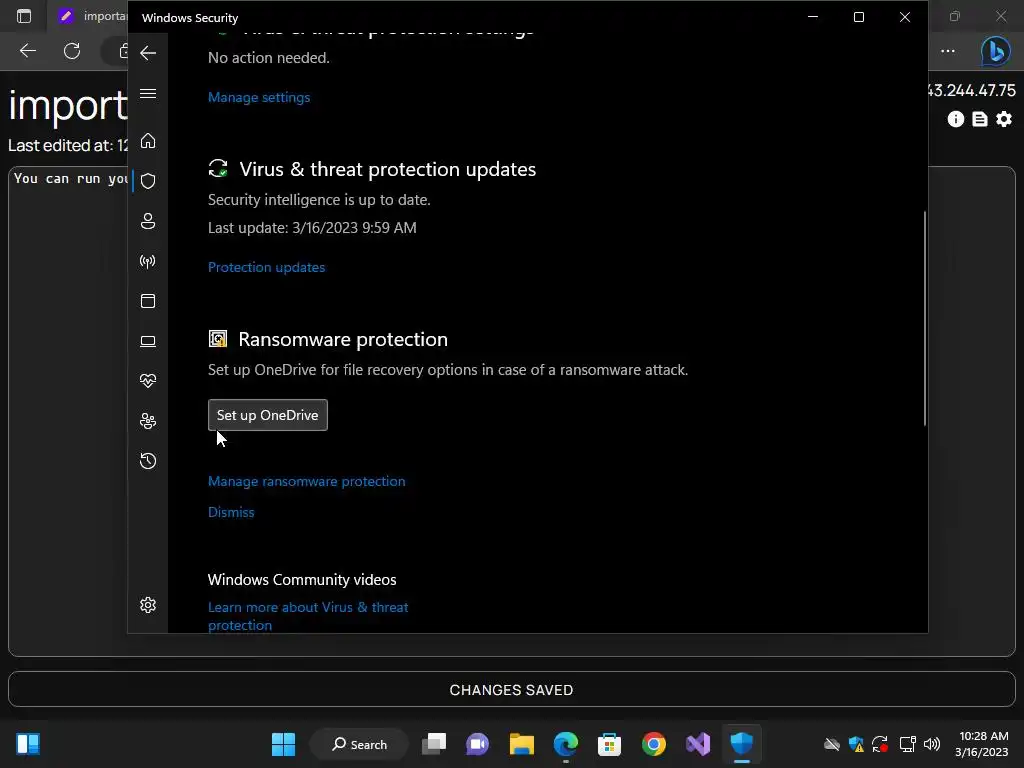1024x768 pixels.
Task: Open Home in Windows Security sidebar
Action: [148, 140]
